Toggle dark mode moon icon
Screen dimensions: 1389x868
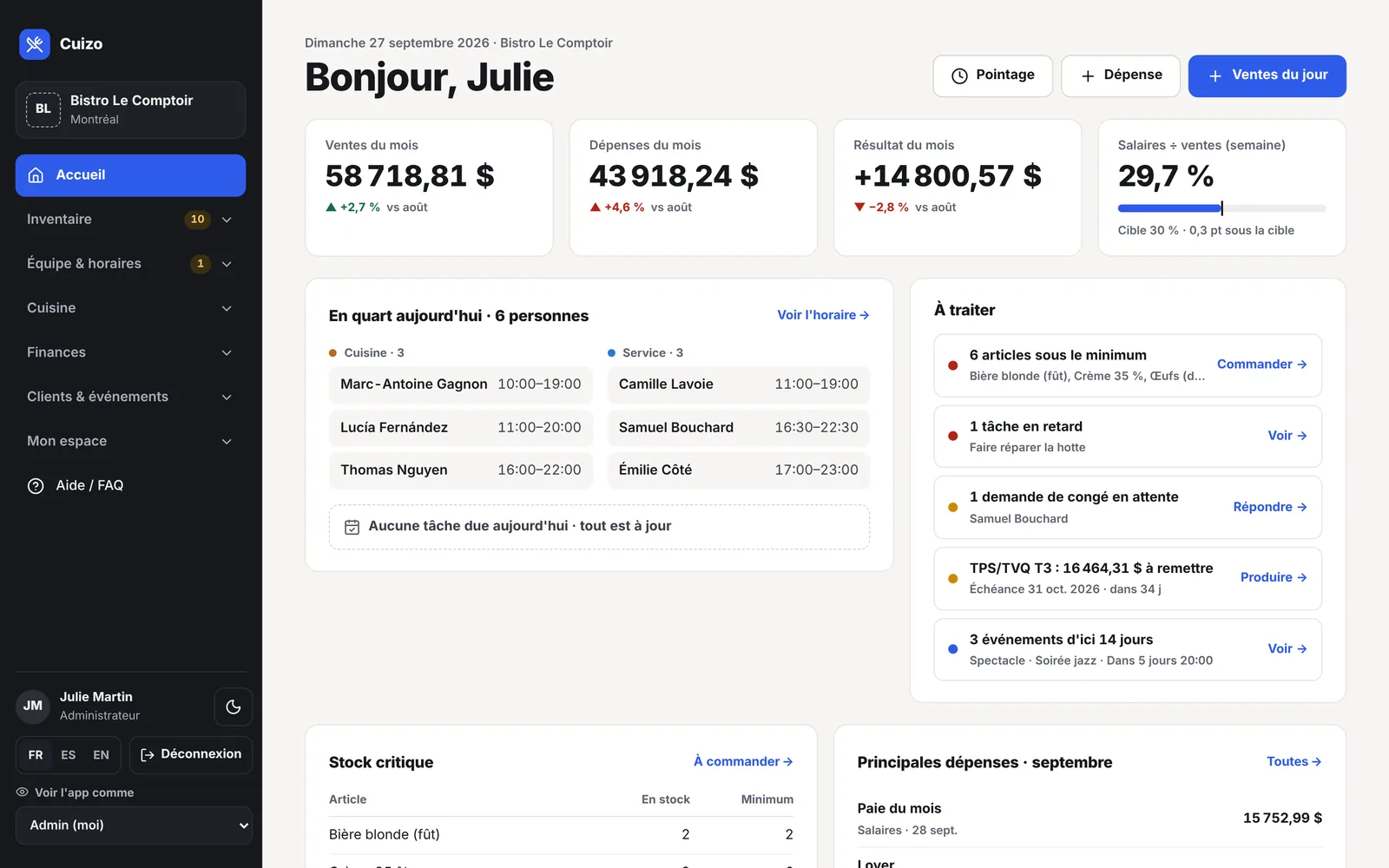point(233,707)
